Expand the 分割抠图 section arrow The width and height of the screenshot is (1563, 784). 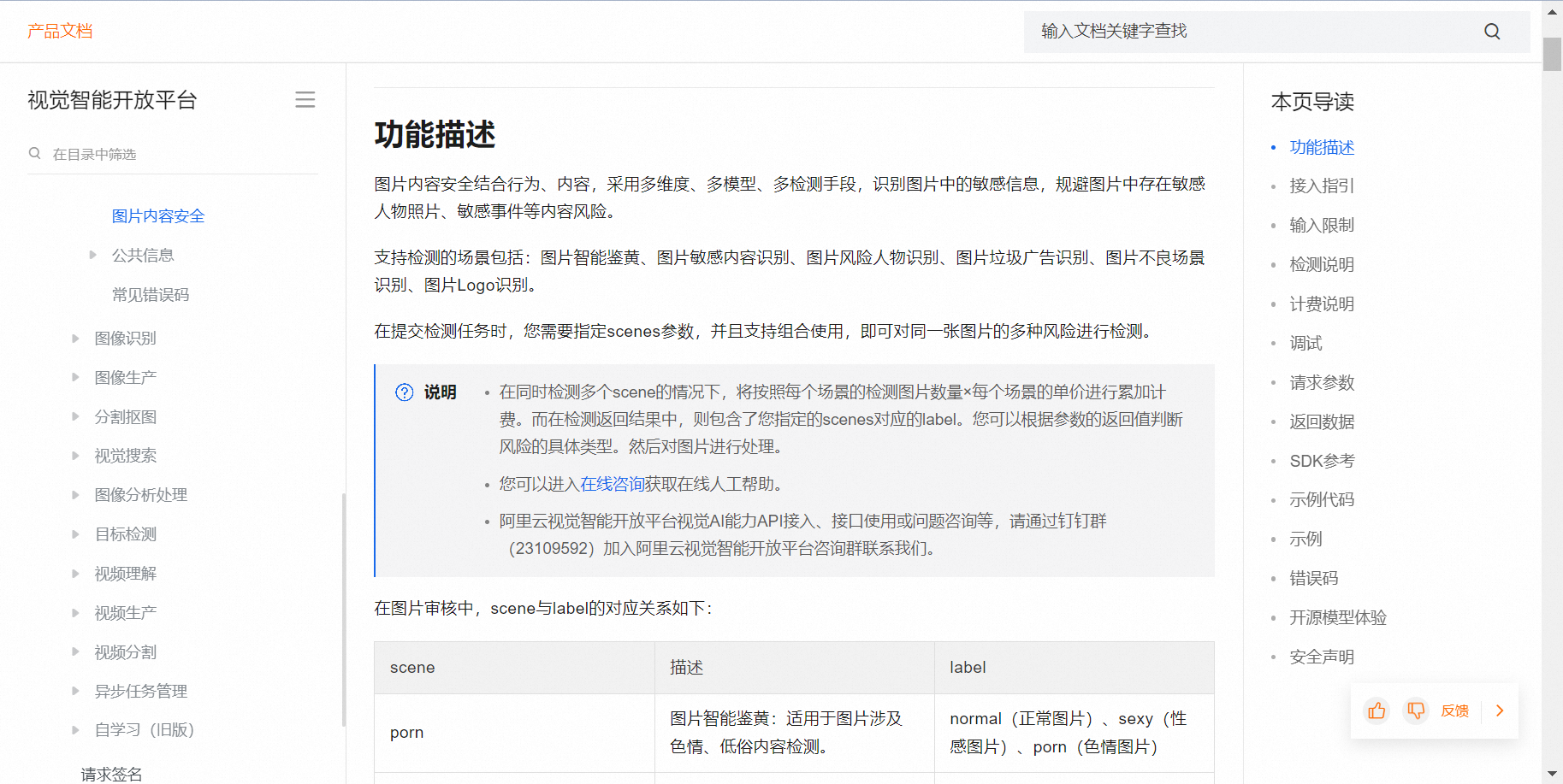pyautogui.click(x=75, y=416)
